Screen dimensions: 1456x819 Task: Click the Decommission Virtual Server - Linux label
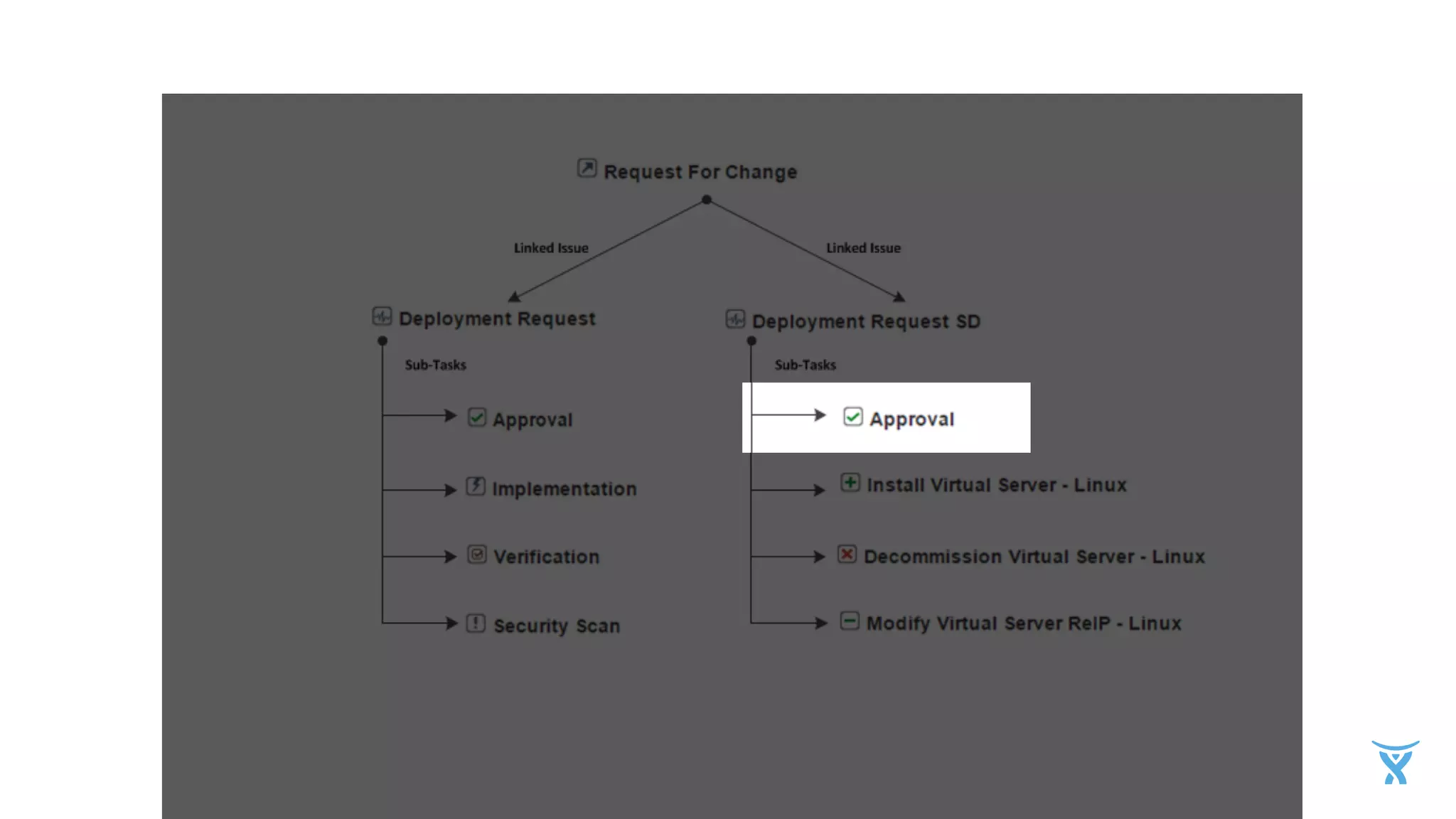[x=1034, y=557]
